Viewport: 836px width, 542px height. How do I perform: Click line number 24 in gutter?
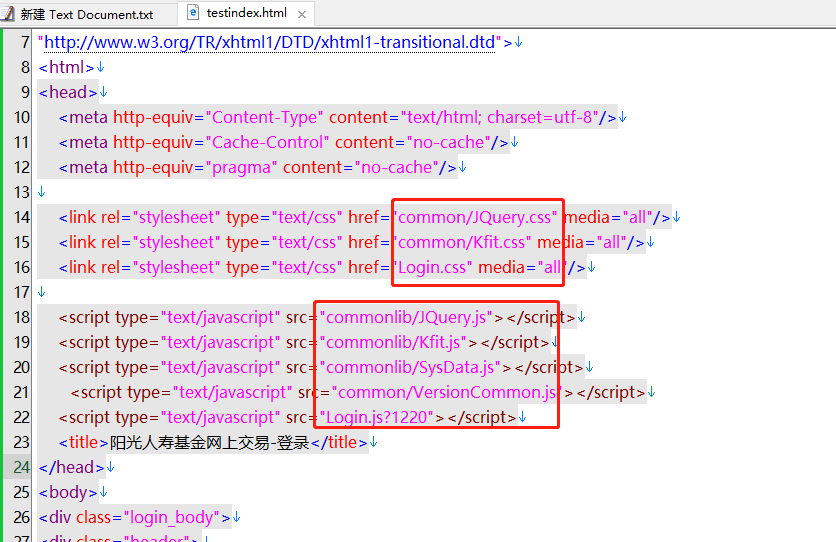point(21,467)
